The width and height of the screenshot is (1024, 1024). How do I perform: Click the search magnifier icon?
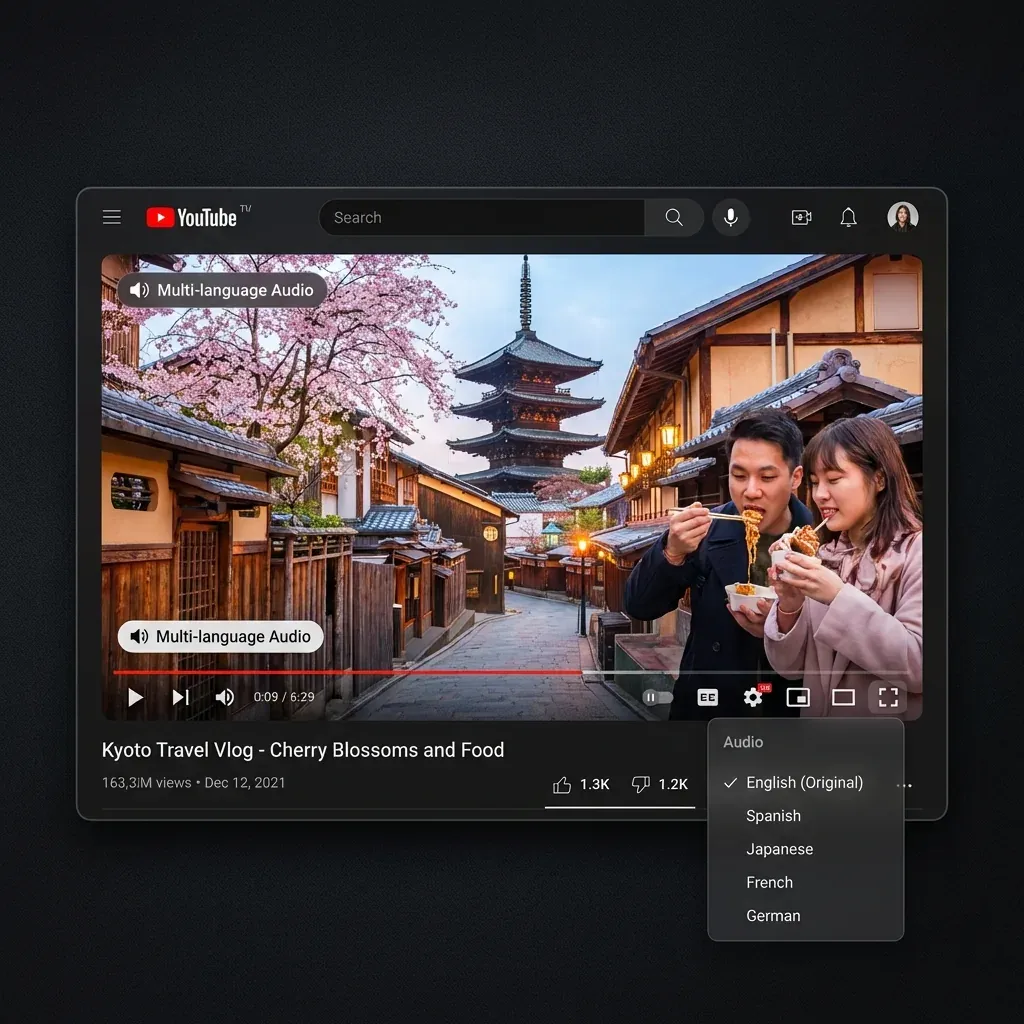tap(673, 217)
